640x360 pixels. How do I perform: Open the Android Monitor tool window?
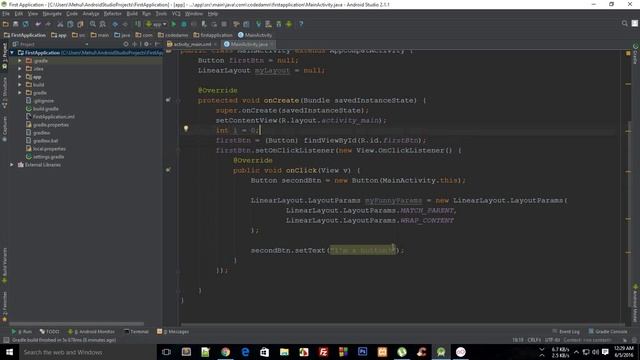click(91, 331)
